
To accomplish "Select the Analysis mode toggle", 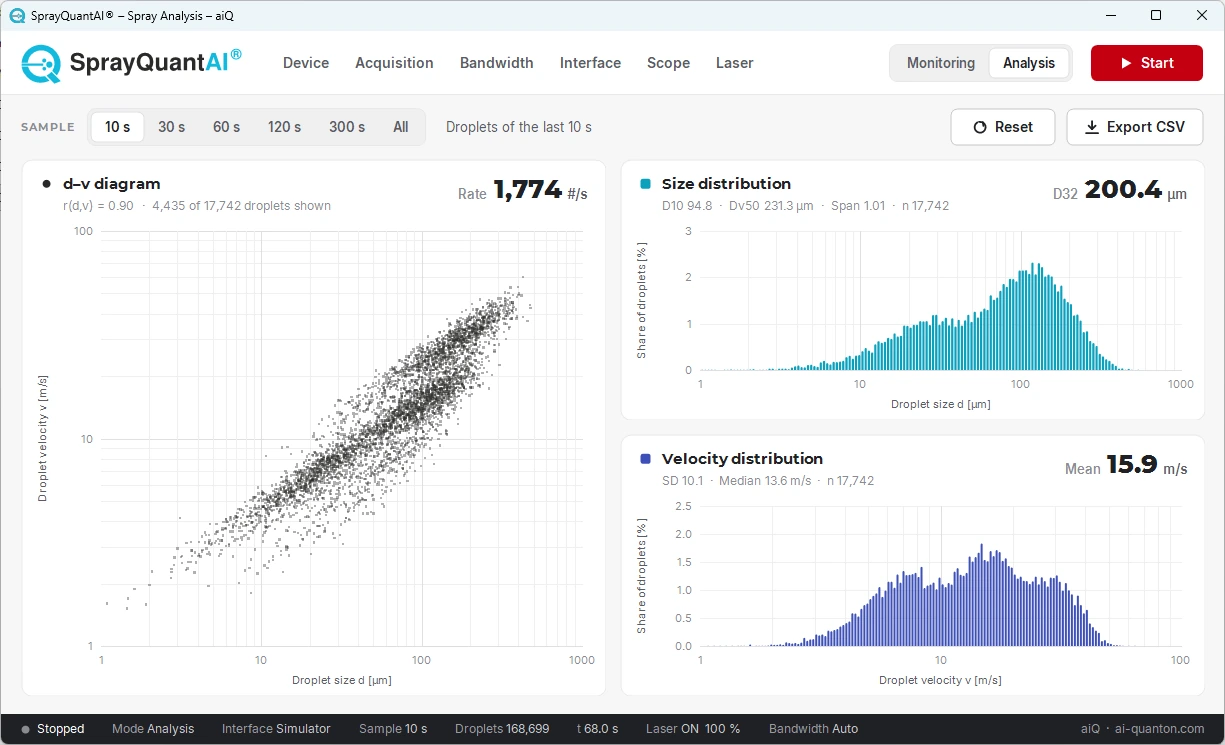I will coord(1029,63).
